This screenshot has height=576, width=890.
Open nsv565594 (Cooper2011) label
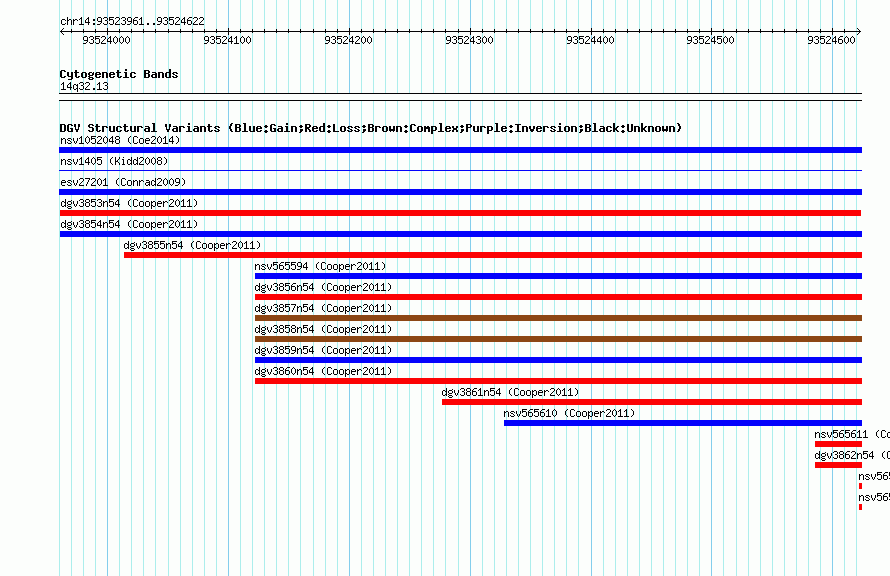pos(320,266)
